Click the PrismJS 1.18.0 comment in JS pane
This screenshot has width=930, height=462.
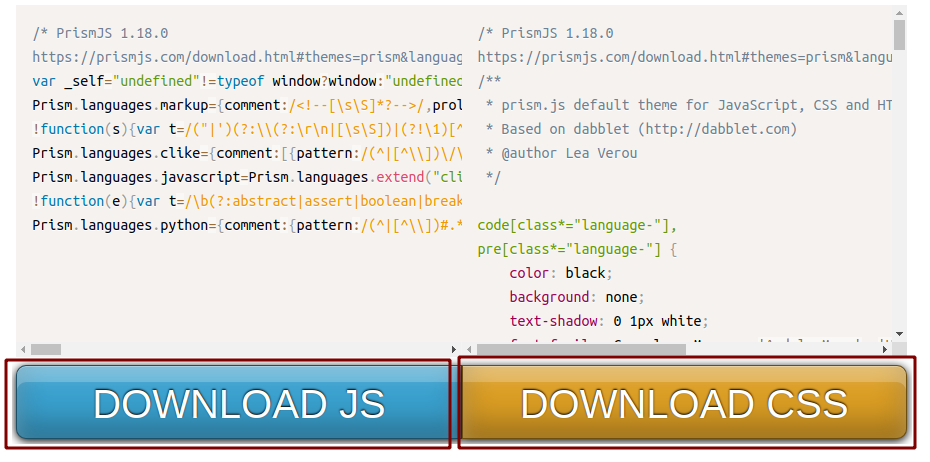pos(100,33)
